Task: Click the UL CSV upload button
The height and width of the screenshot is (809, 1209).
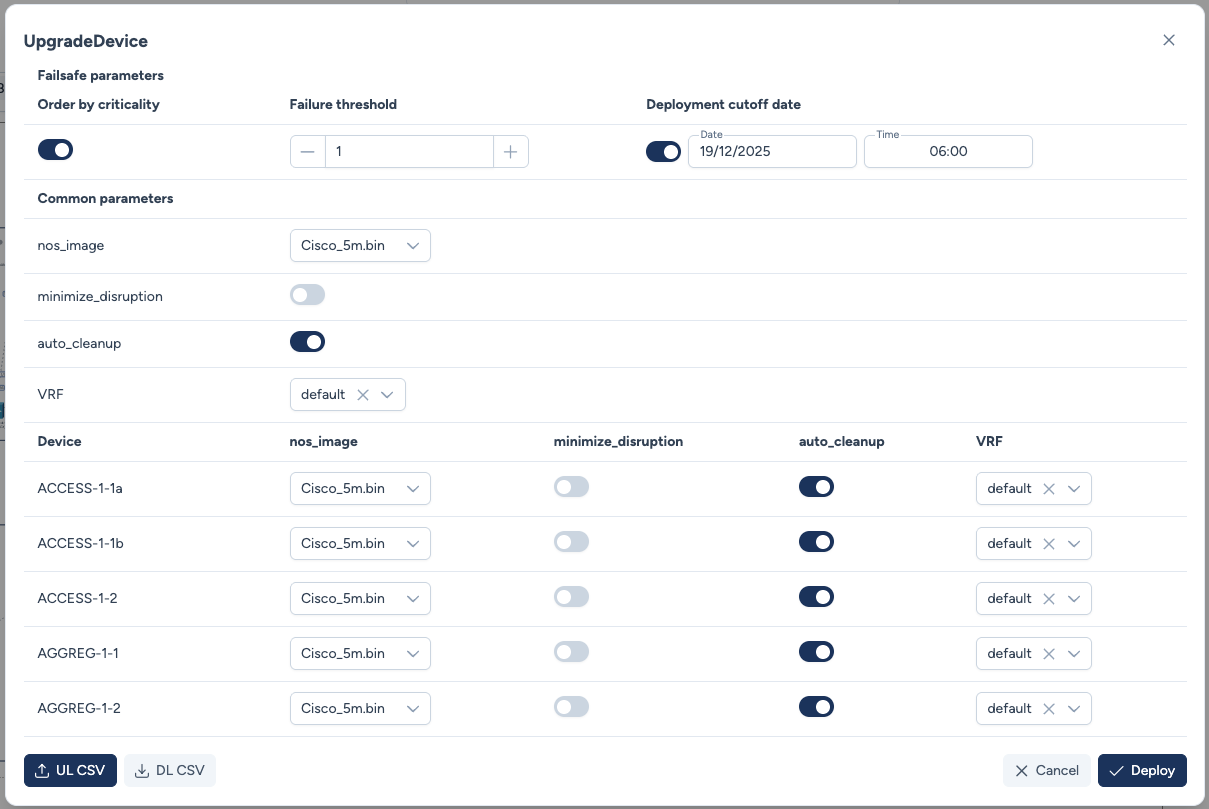Action: [x=70, y=771]
